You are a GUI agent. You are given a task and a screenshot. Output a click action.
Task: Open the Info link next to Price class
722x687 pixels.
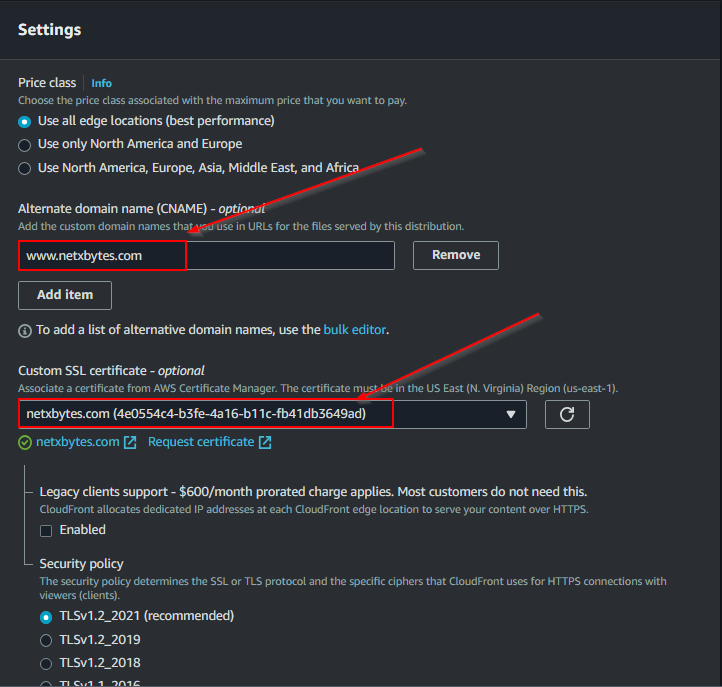102,83
